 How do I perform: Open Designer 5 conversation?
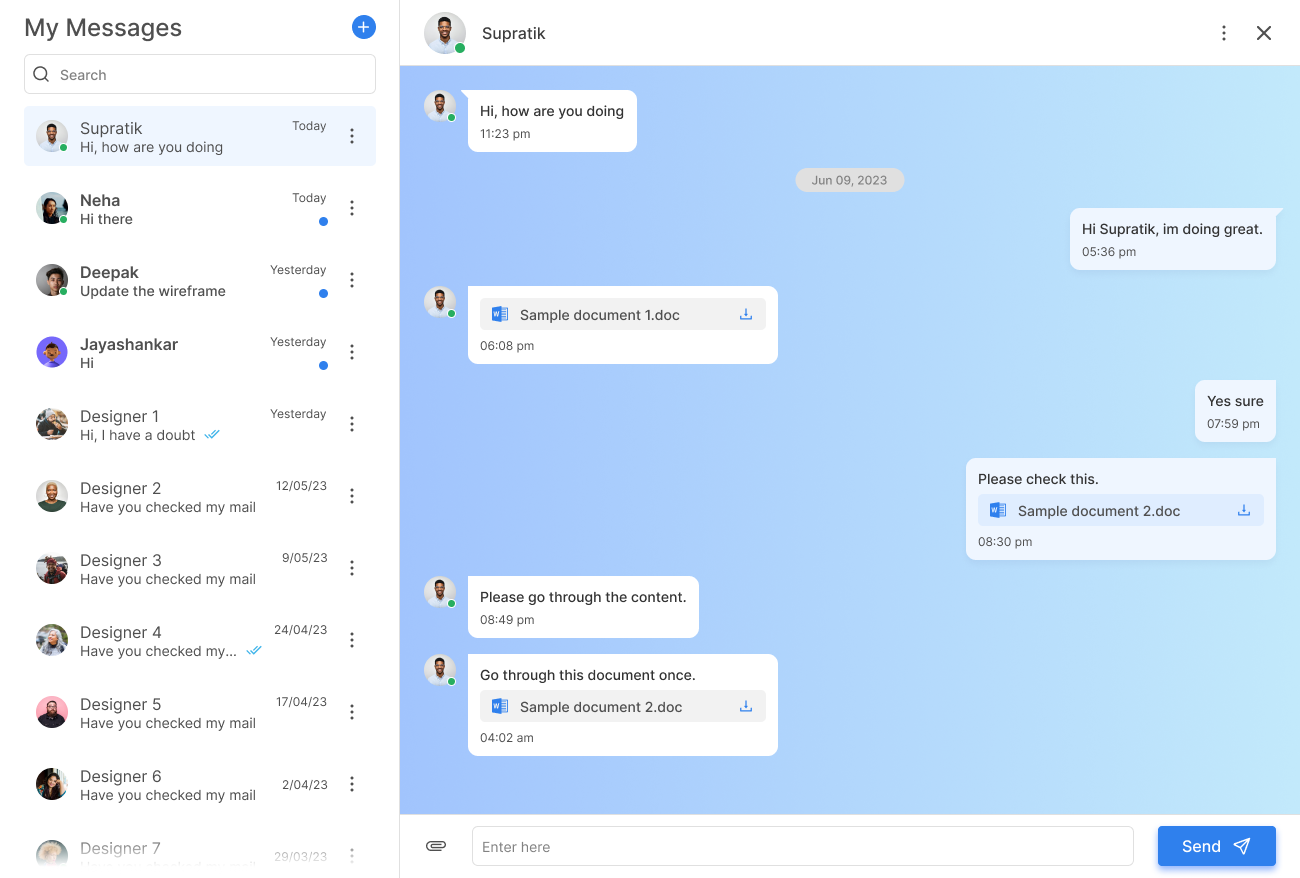(200, 712)
